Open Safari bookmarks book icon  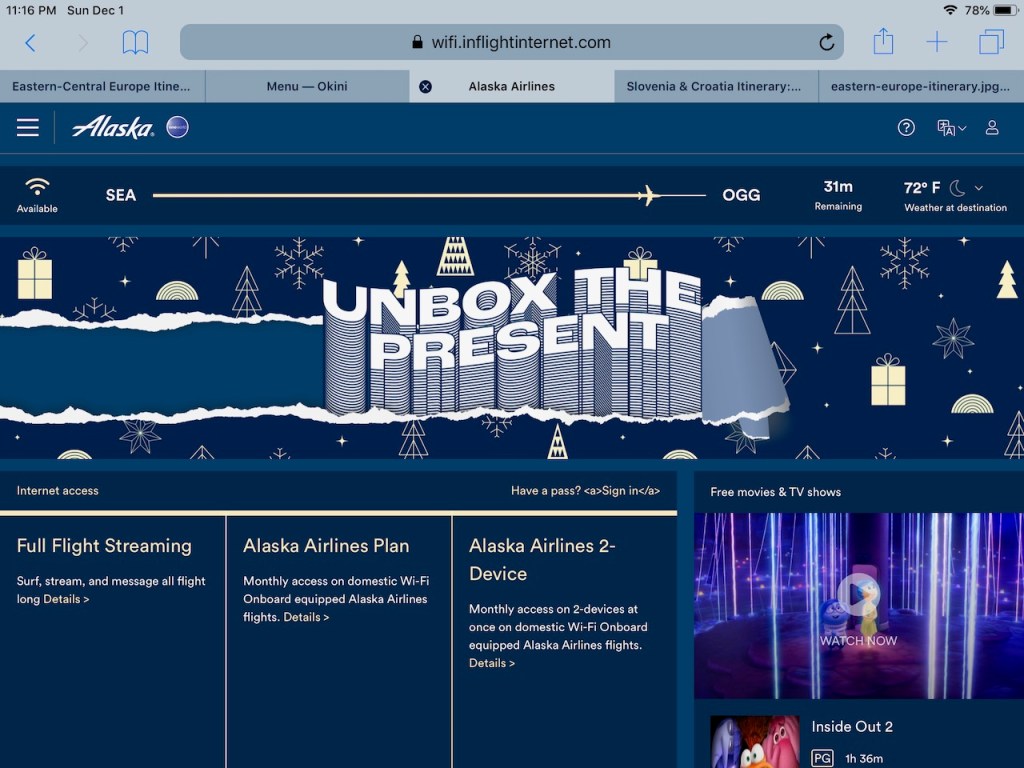(x=135, y=42)
